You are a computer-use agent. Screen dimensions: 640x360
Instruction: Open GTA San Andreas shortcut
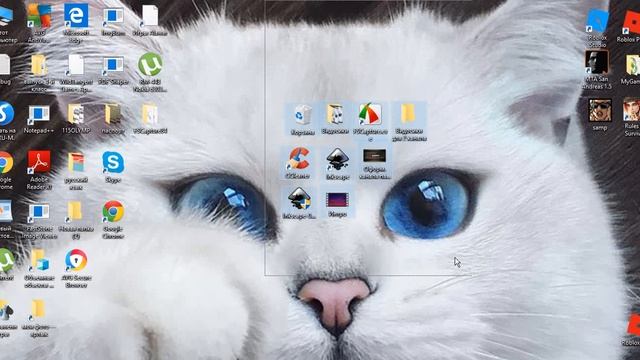pyautogui.click(x=597, y=69)
